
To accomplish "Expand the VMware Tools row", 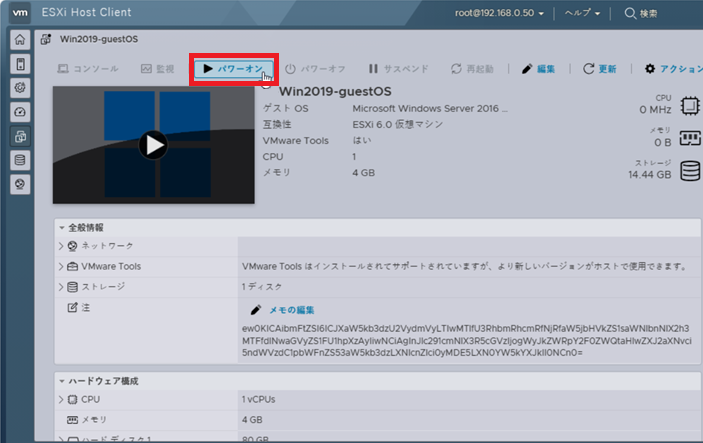I will [x=61, y=267].
